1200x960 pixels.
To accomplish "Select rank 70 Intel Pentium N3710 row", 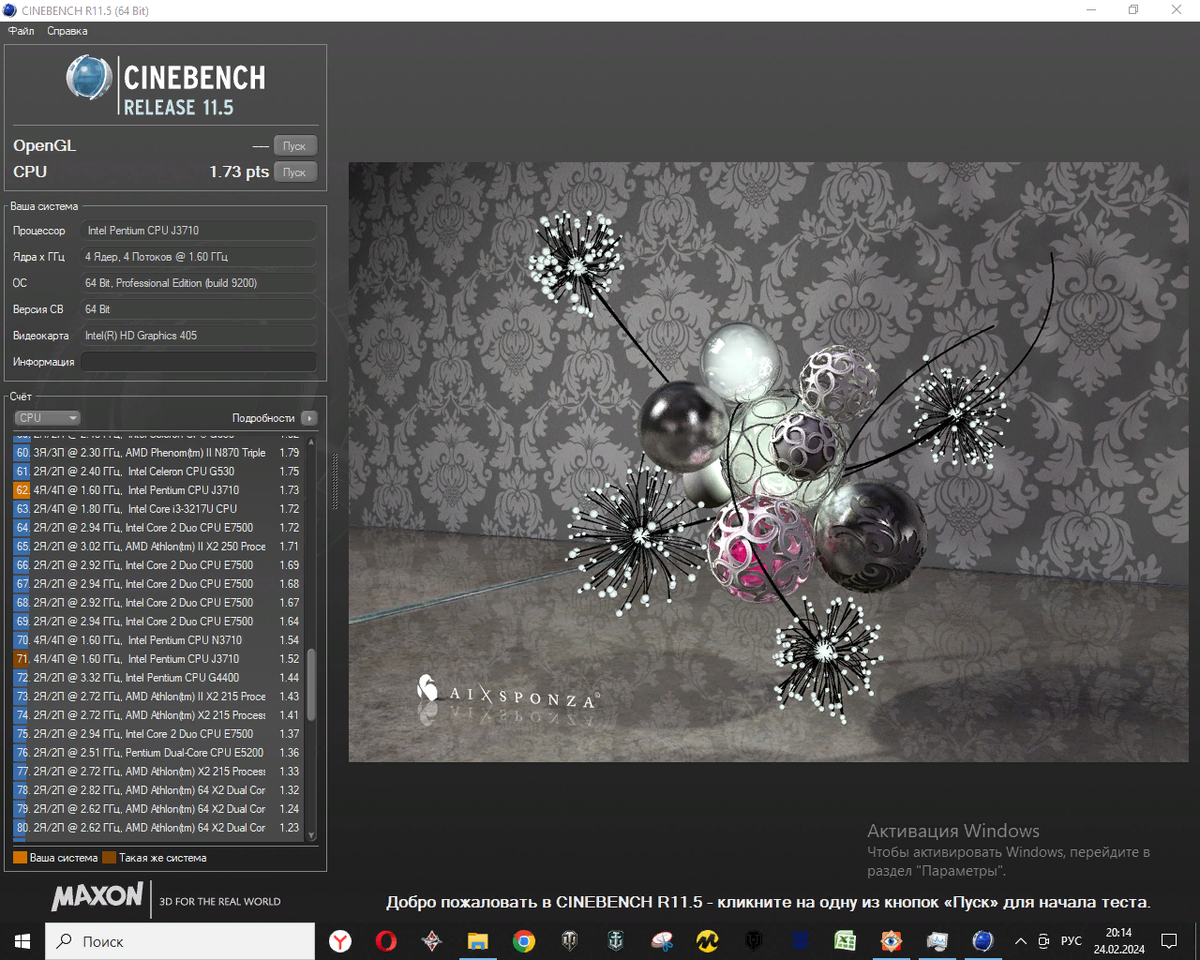I will [x=158, y=640].
